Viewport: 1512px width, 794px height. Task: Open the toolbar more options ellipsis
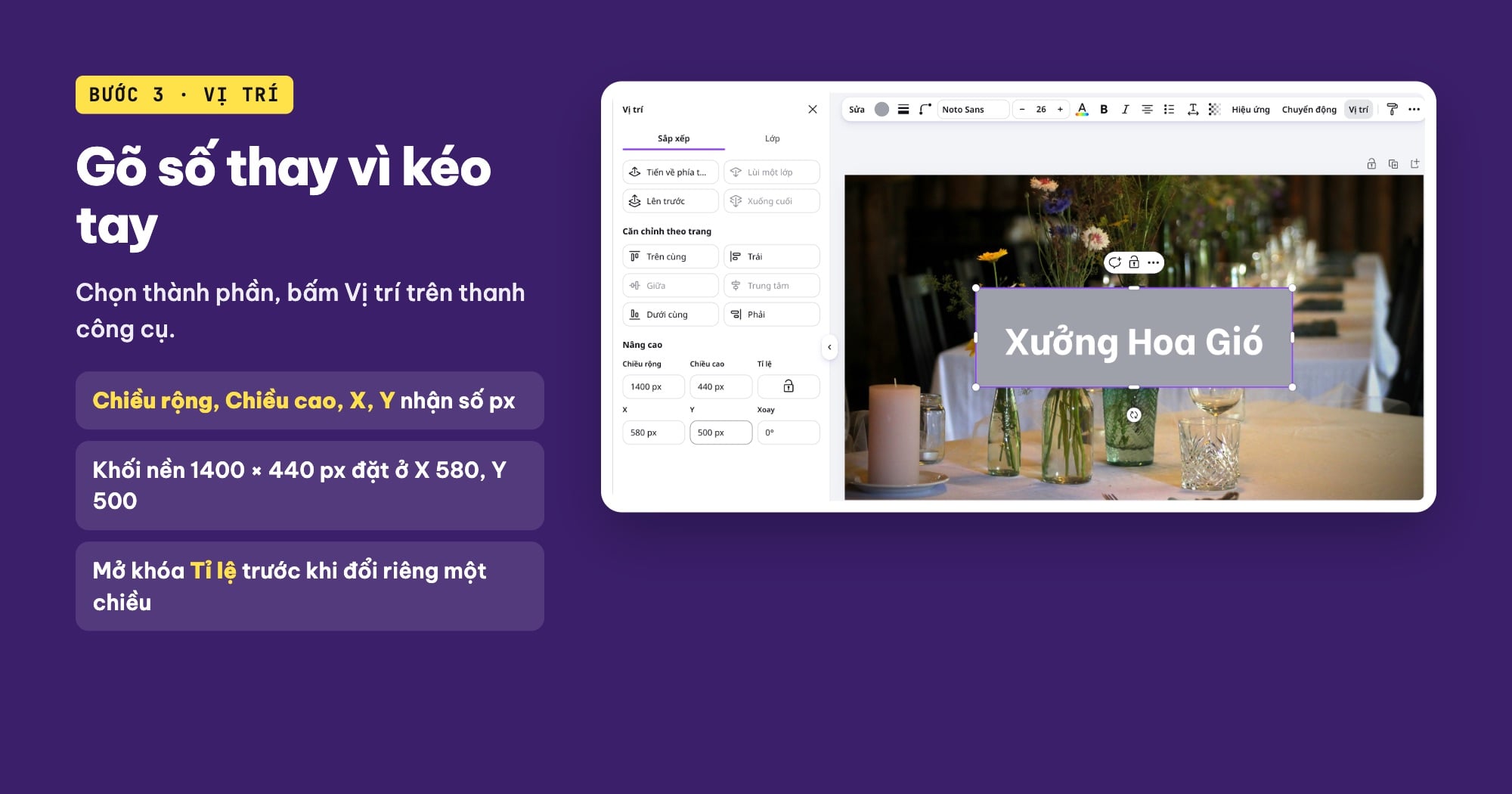[1414, 110]
